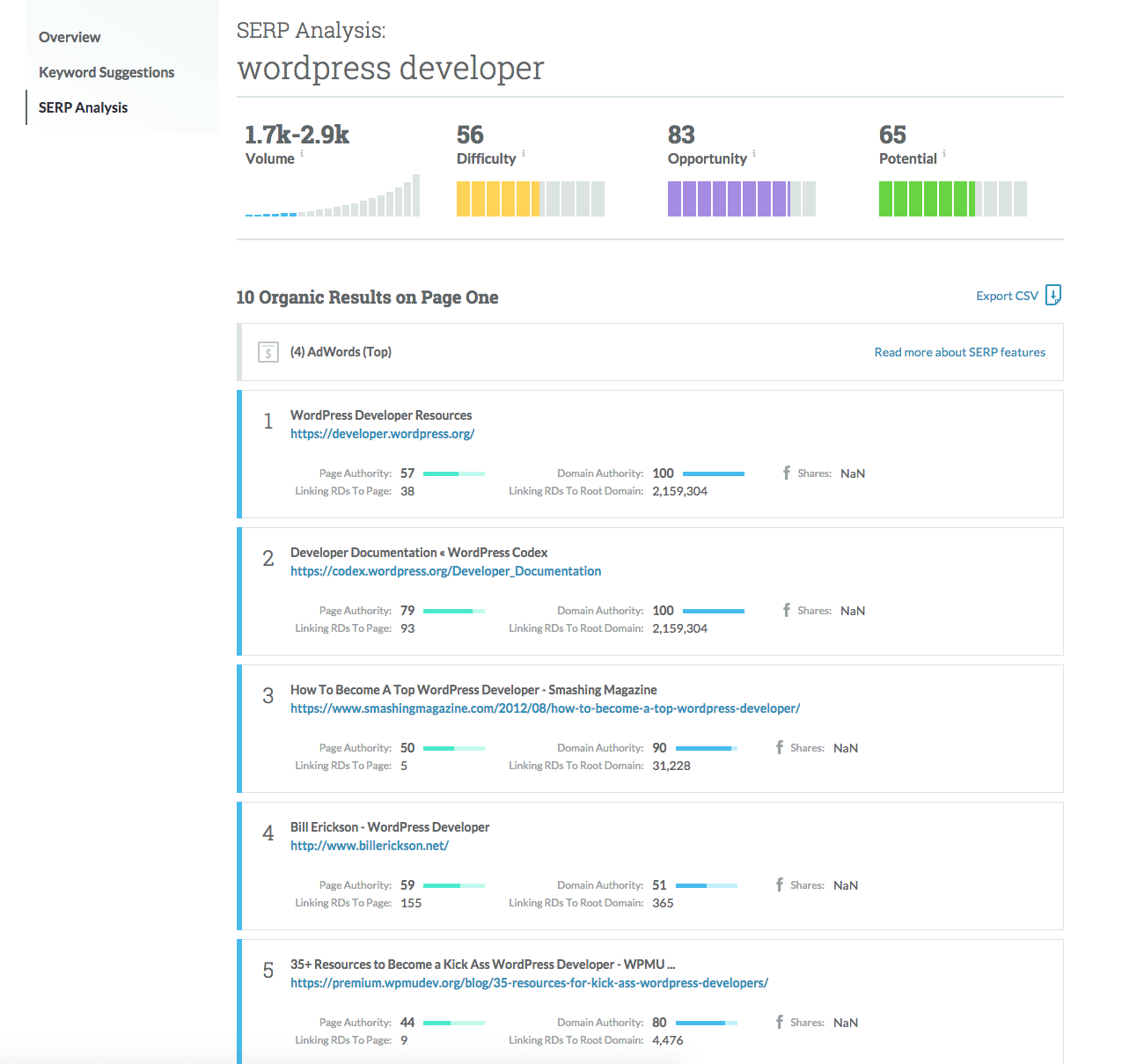This screenshot has height=1064, width=1122.
Task: Visit codex.wordpress.org Developer Documentation link
Action: coord(445,571)
